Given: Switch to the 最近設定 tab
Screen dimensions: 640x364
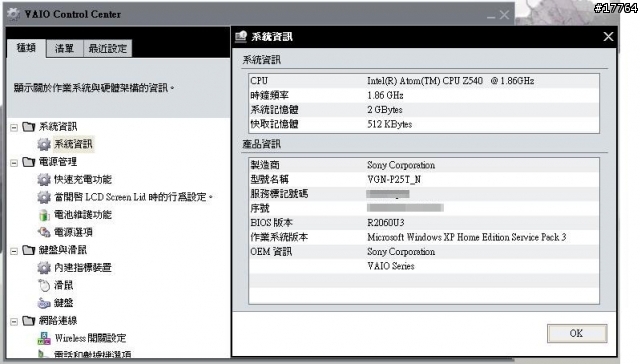Looking at the screenshot, I should 108,49.
